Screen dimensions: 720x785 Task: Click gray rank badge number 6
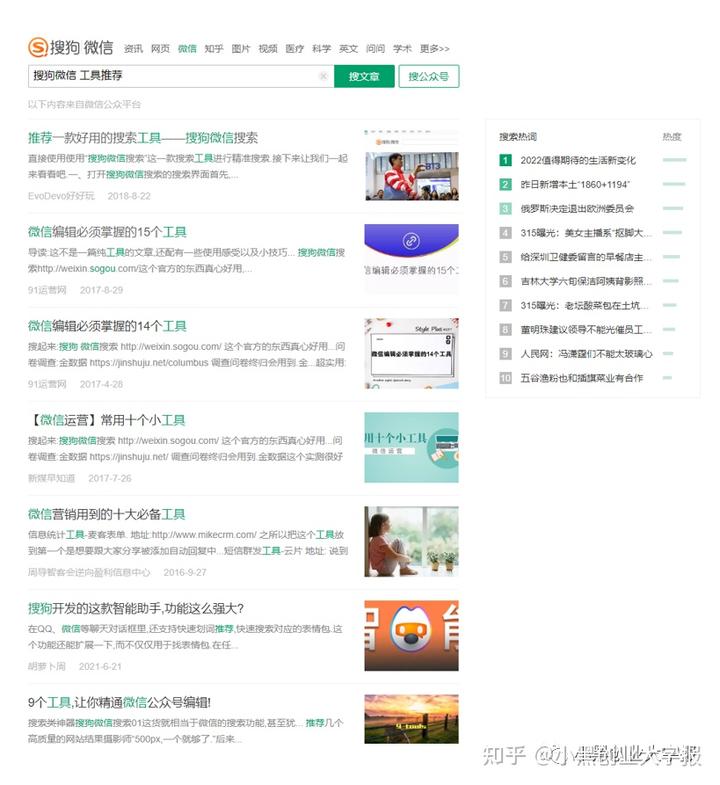[505, 281]
